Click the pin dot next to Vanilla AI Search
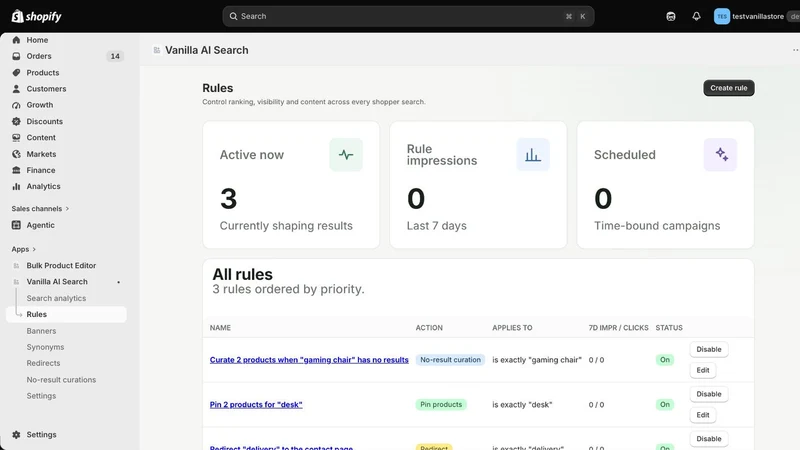 tap(118, 282)
